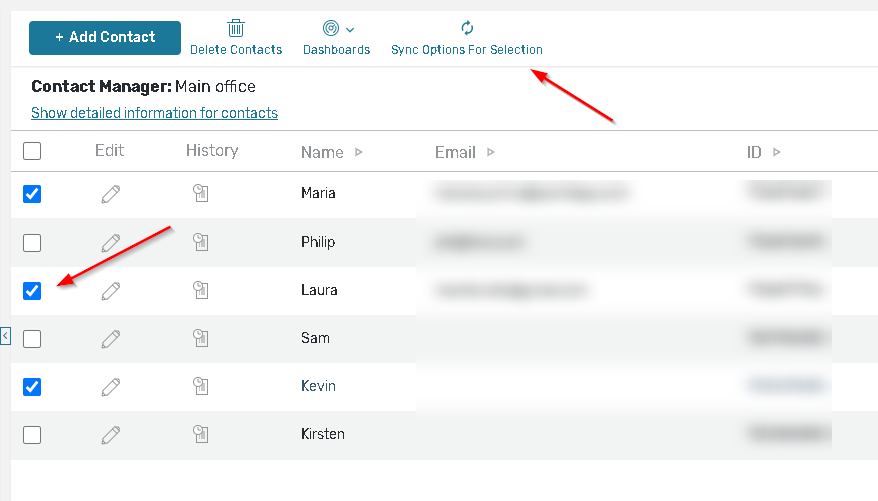Open the Kevin contact name
This screenshot has width=878, height=501.
coord(318,386)
